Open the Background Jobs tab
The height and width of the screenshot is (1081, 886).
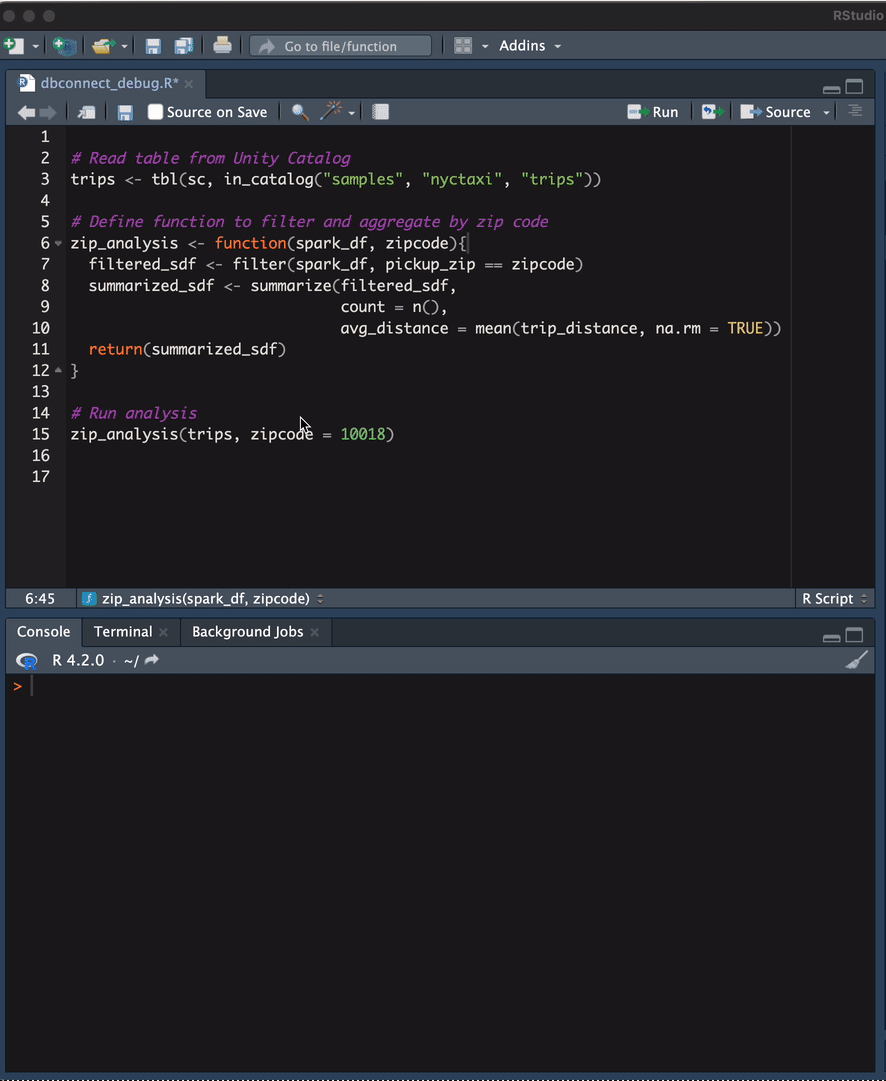click(x=247, y=631)
